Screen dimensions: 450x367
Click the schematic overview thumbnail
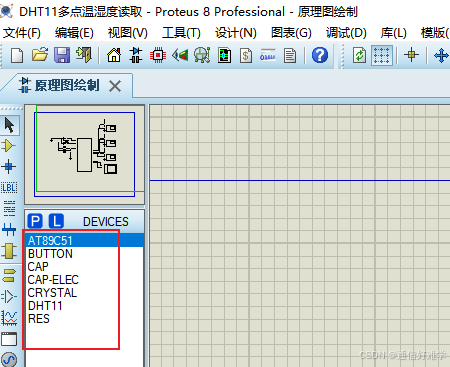[85, 154]
